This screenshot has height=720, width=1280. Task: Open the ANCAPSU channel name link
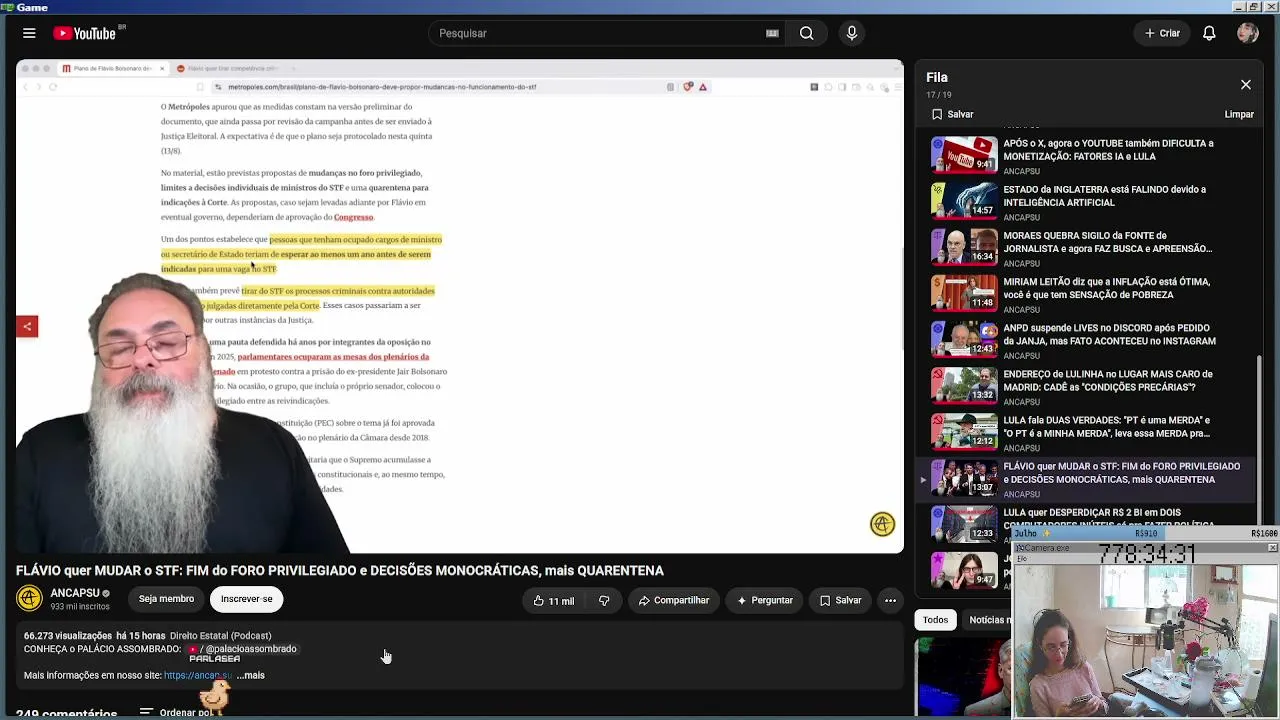pos(75,593)
